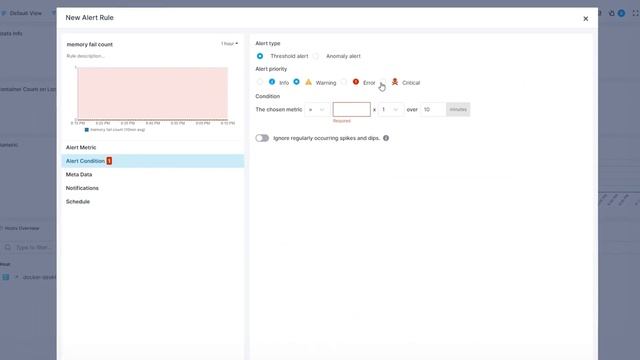The width and height of the screenshot is (640, 360).
Task: Click the yellow Warning triangle icon
Action: pos(309,82)
